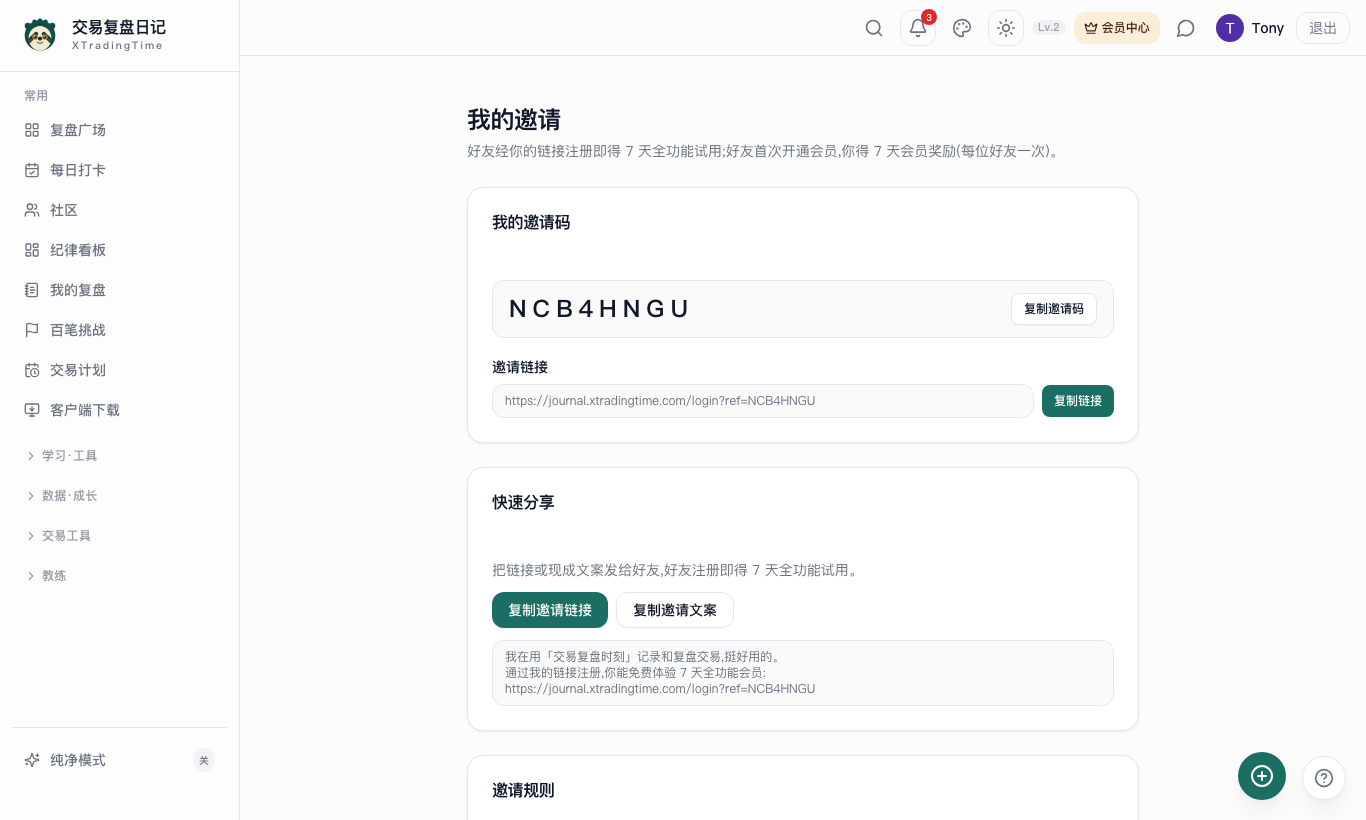This screenshot has height=820, width=1366.
Task: Click the purple T avatar
Action: tap(1230, 28)
